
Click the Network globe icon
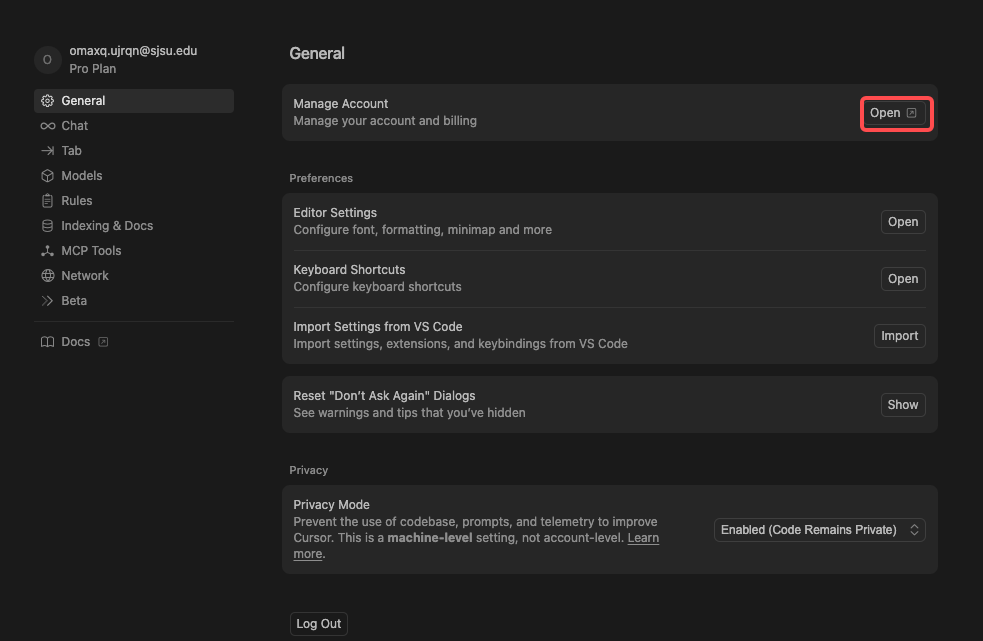point(47,276)
